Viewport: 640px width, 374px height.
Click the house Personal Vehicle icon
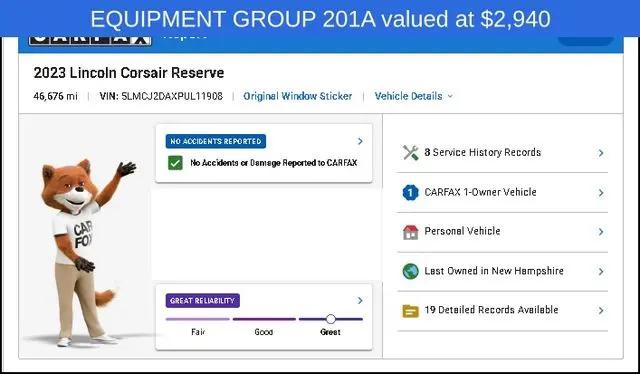(x=411, y=232)
